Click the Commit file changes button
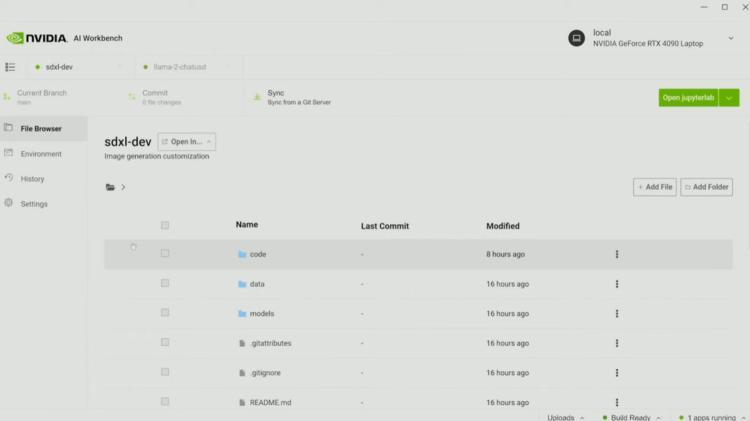 [155, 97]
